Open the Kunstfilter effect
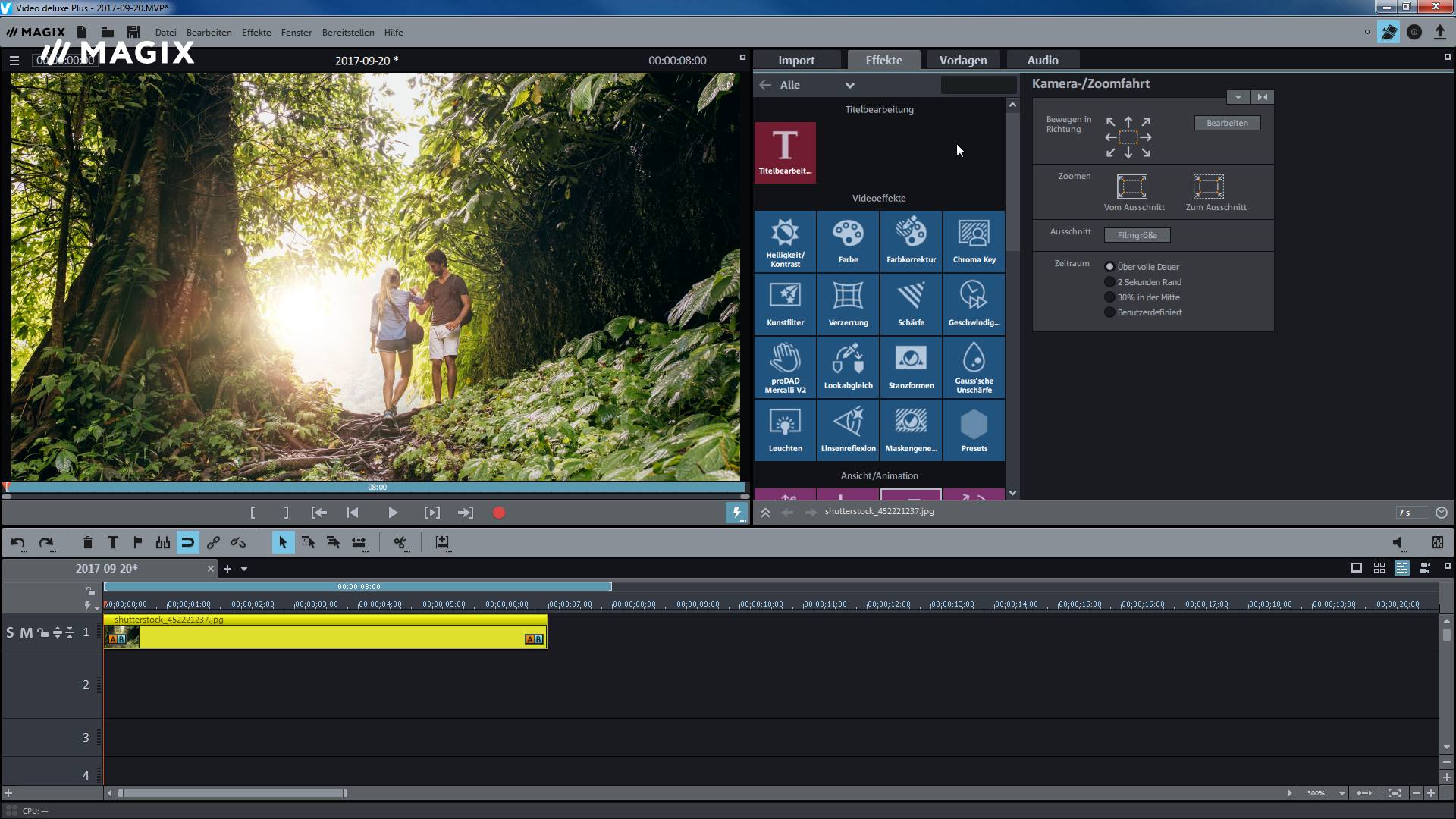The image size is (1456, 819). pos(785,304)
